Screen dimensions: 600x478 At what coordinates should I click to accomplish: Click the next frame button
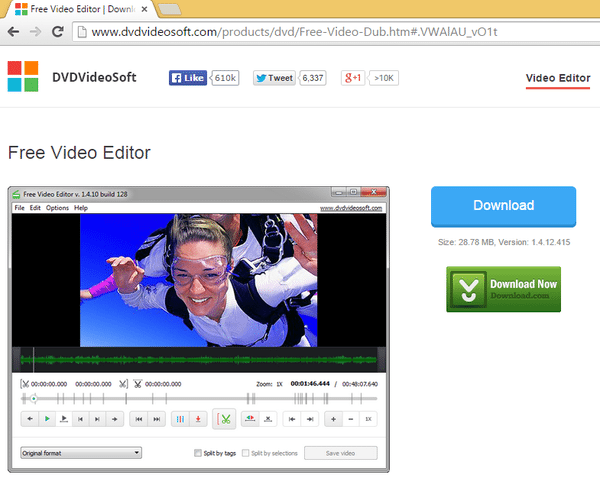(97, 419)
